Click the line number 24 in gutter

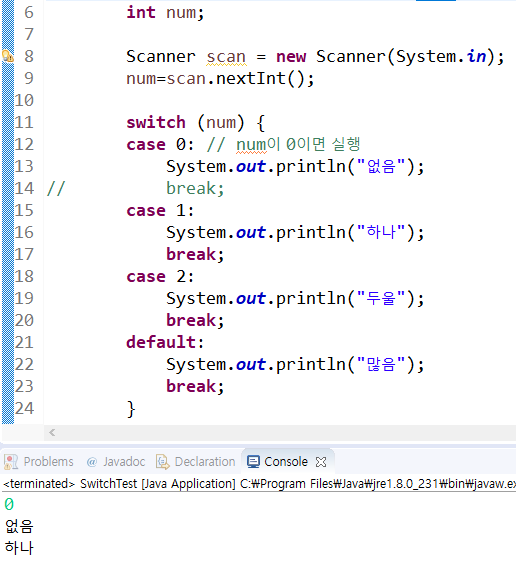click(24, 408)
